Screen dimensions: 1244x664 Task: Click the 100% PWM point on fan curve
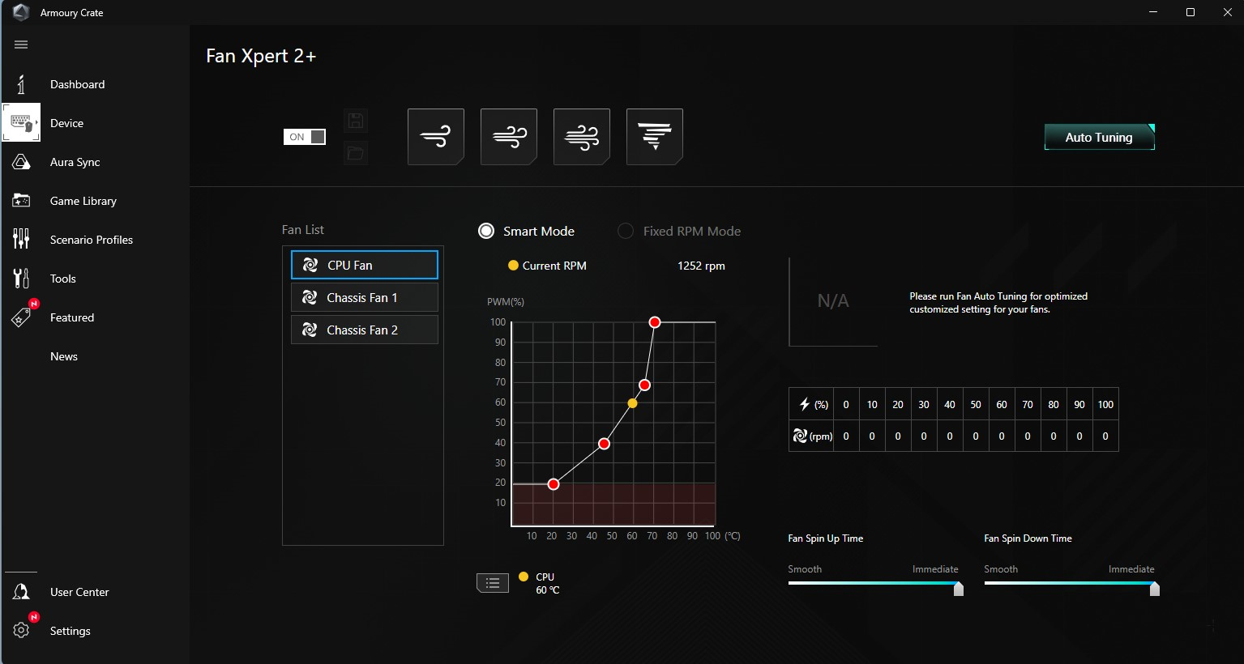point(654,322)
